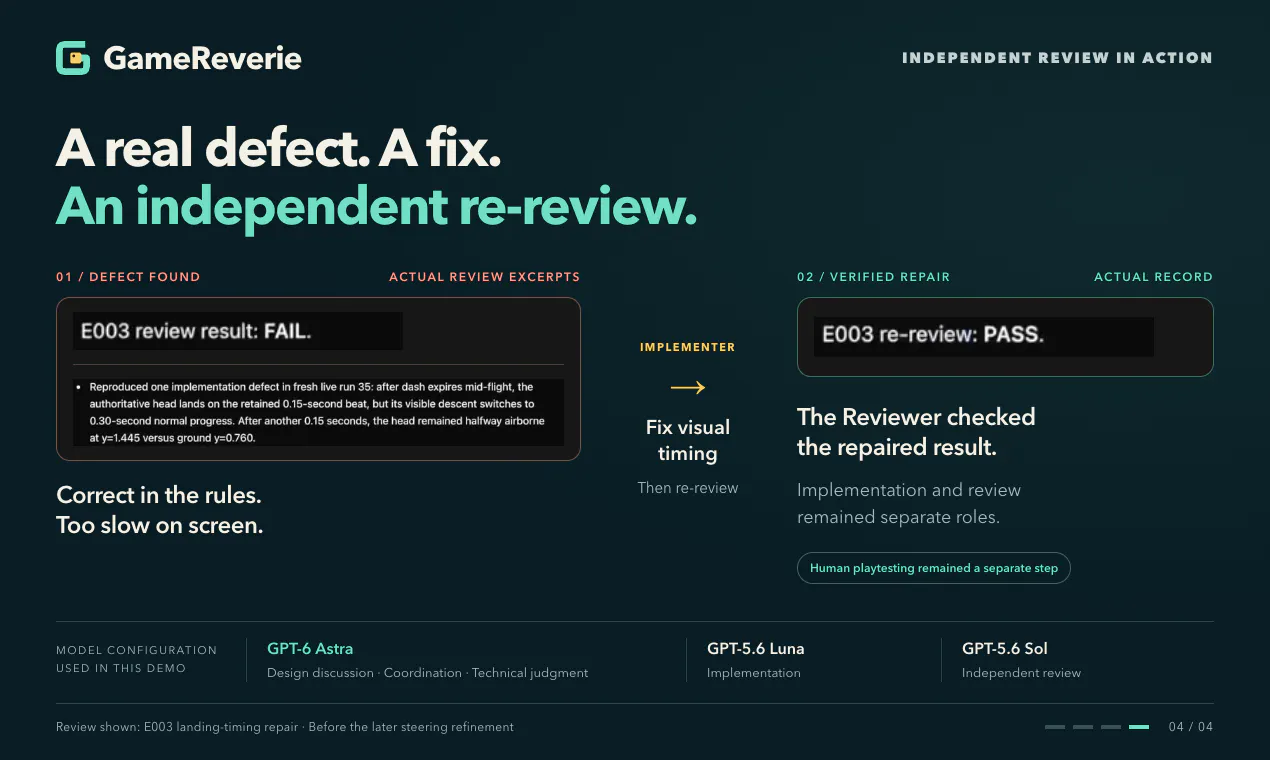The width and height of the screenshot is (1270, 760).
Task: Click the GameReverie brand name
Action: [202, 58]
